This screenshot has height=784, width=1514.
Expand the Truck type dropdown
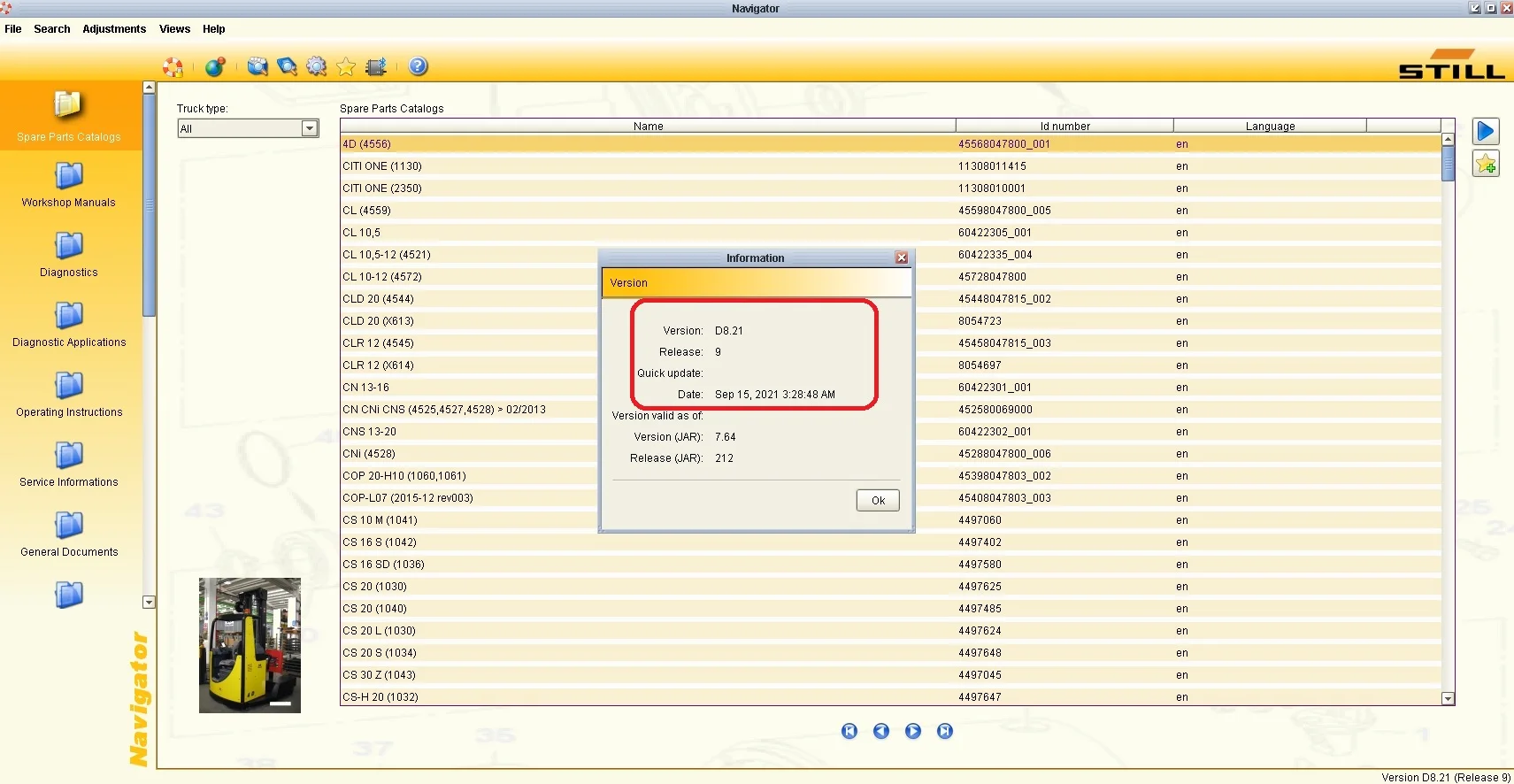[310, 128]
